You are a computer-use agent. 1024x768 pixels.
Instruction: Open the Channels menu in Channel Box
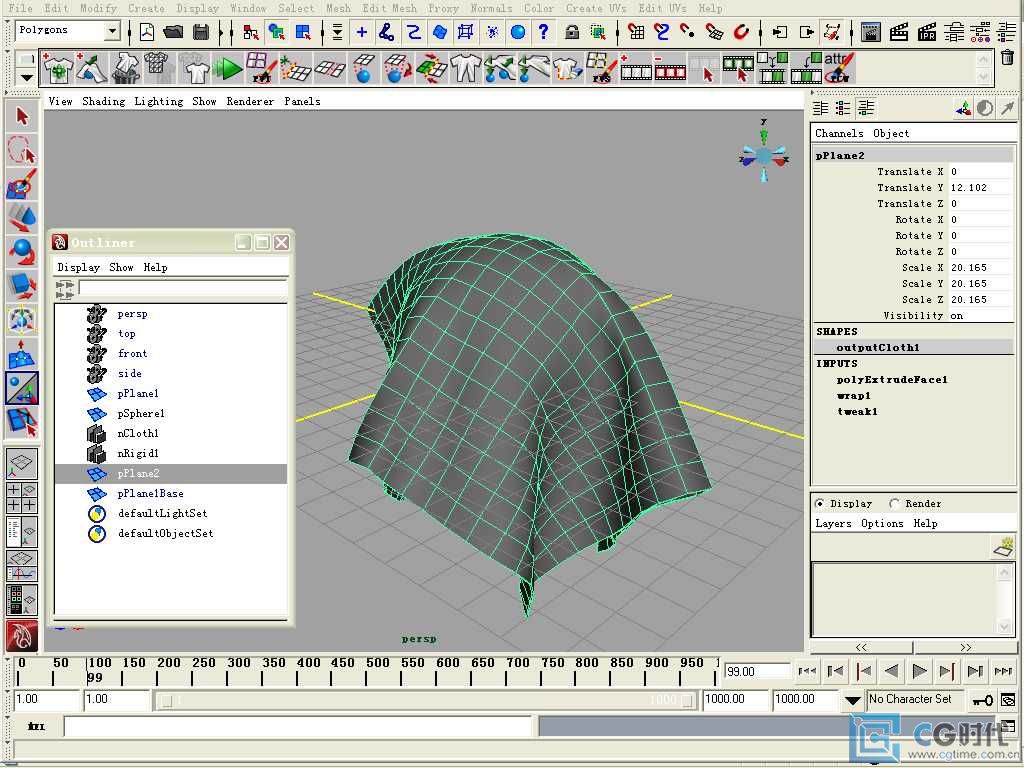click(x=839, y=133)
